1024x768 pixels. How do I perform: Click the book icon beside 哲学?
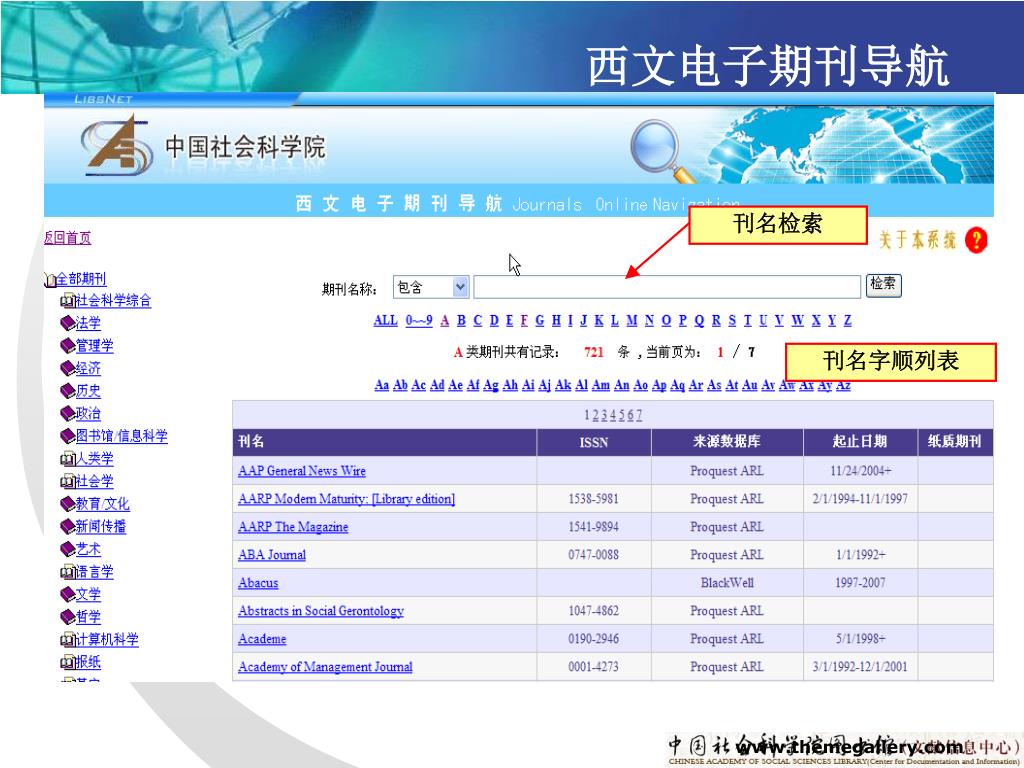67,617
